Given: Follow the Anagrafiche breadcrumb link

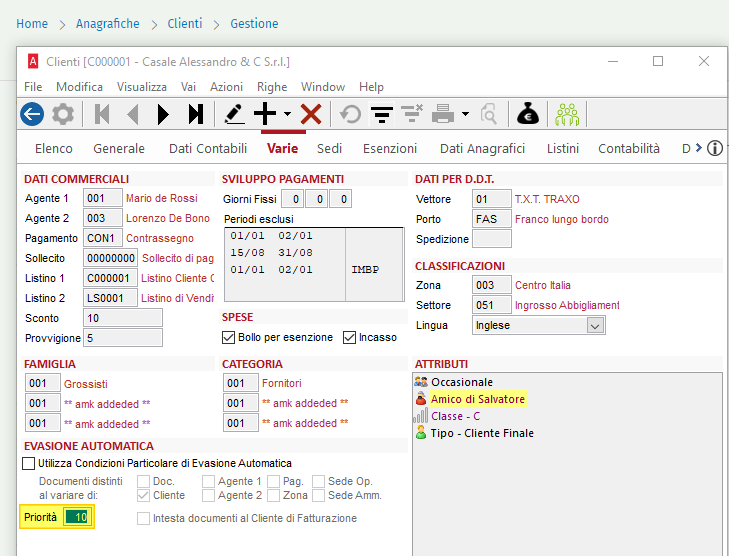Looking at the screenshot, I should pos(107,24).
